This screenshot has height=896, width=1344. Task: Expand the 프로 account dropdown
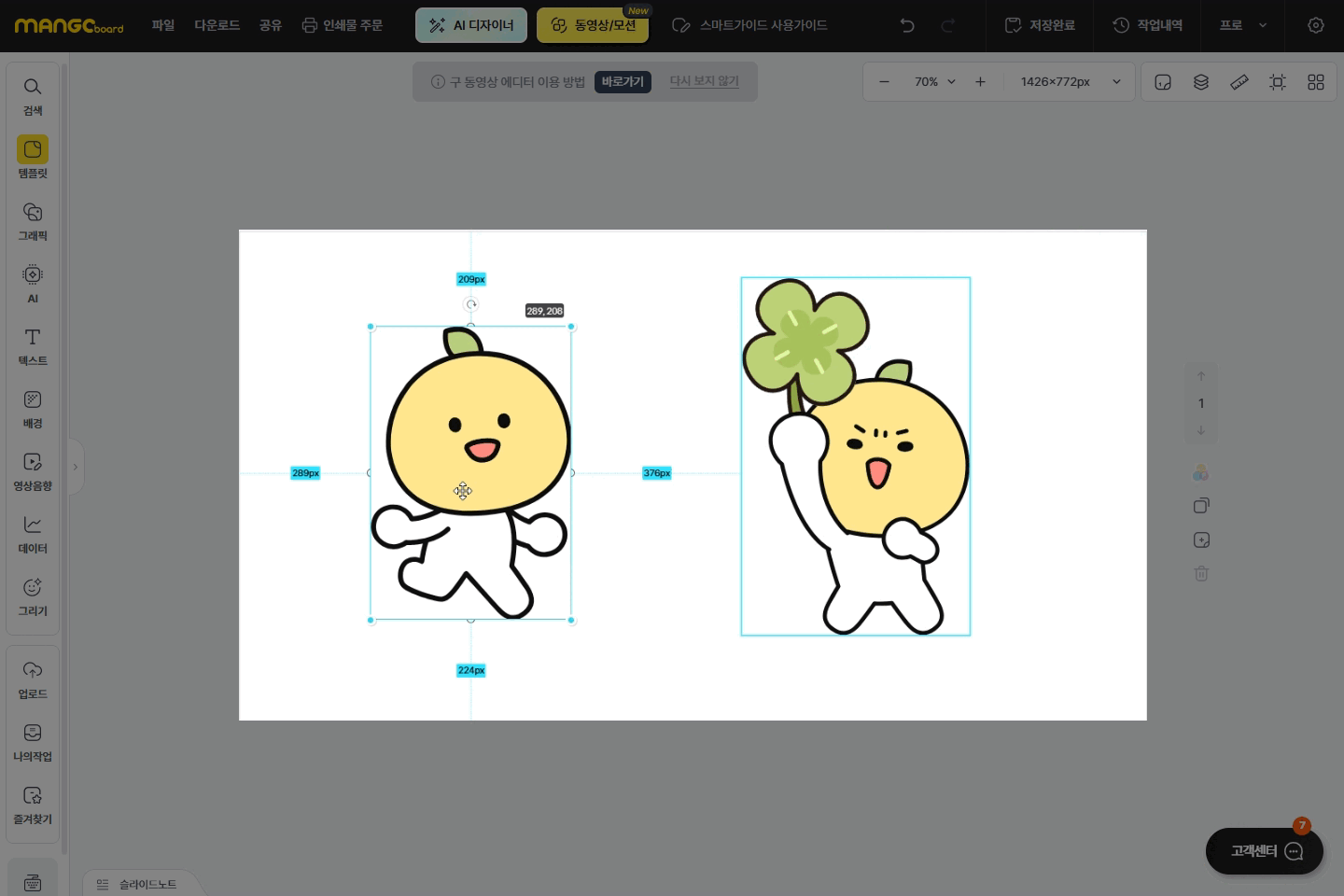click(1243, 25)
